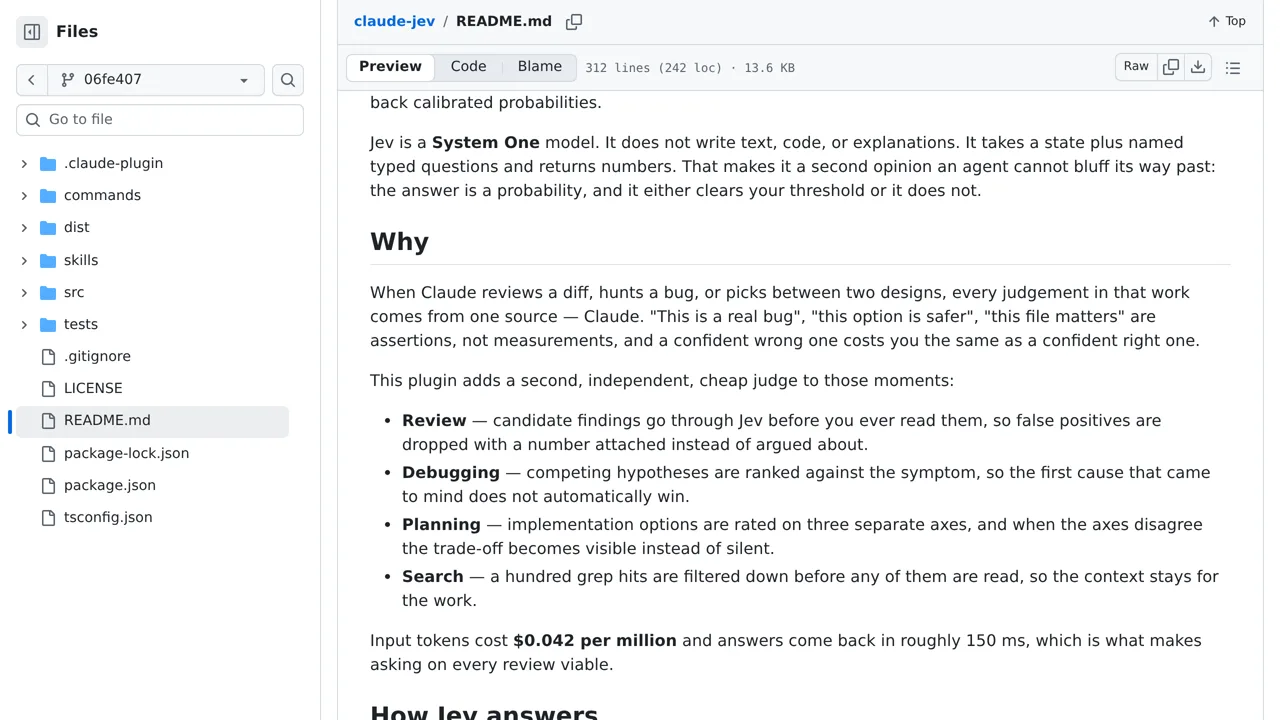Select README.md in the file tree

click(152, 420)
